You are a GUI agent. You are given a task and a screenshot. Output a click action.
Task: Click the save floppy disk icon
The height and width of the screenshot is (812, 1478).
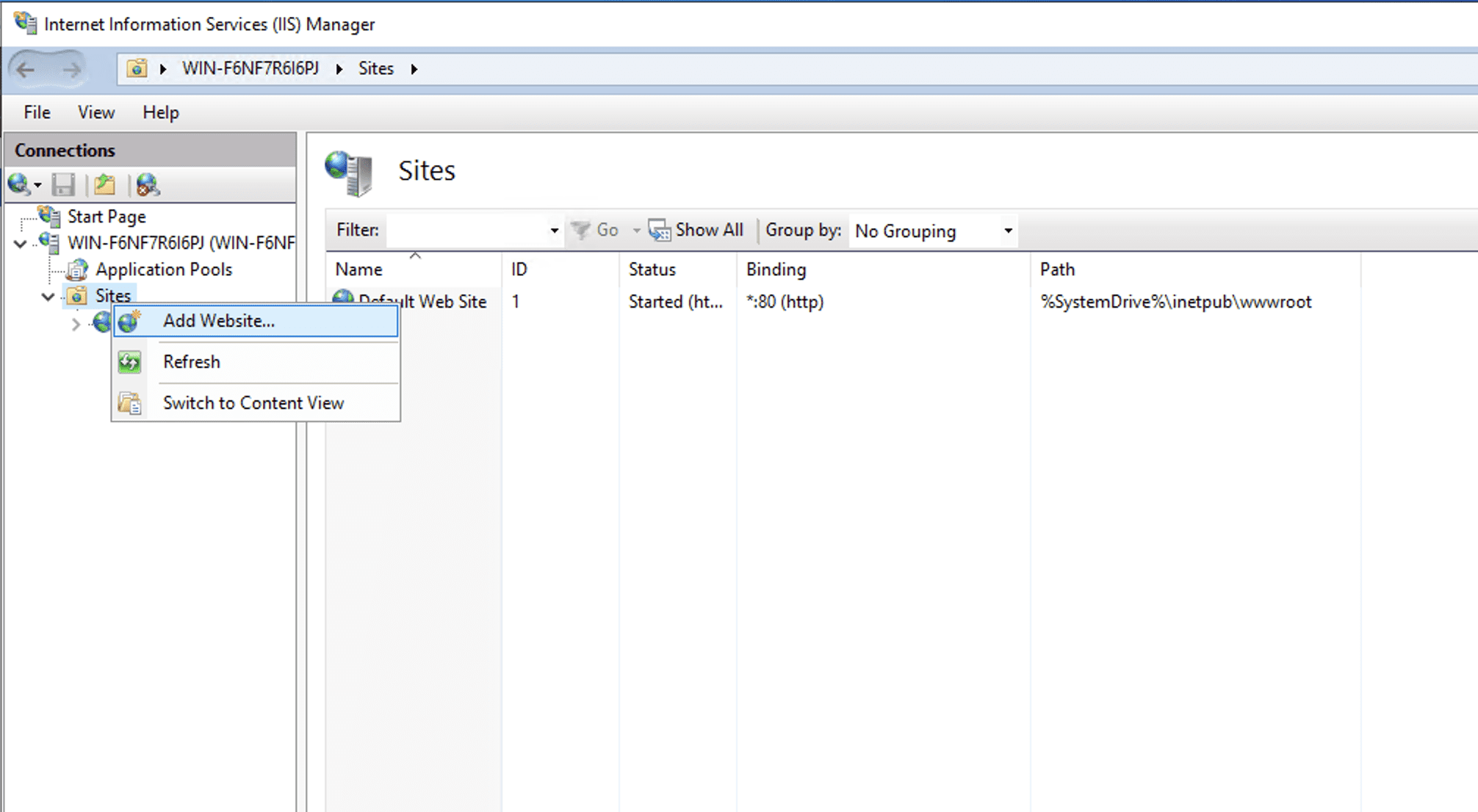click(x=63, y=184)
